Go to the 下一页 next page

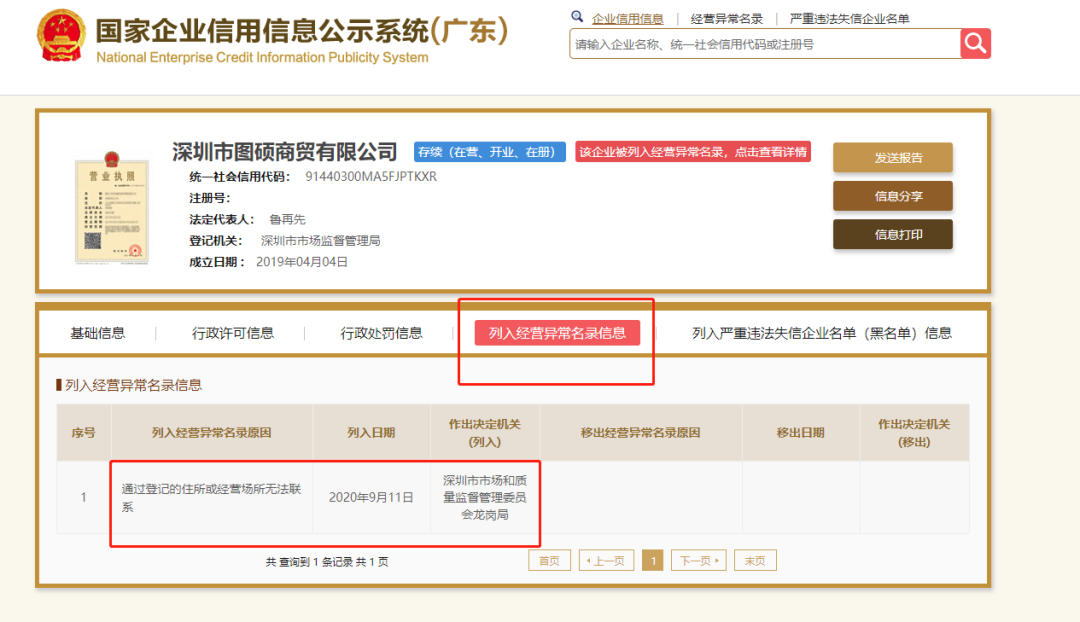click(x=698, y=561)
